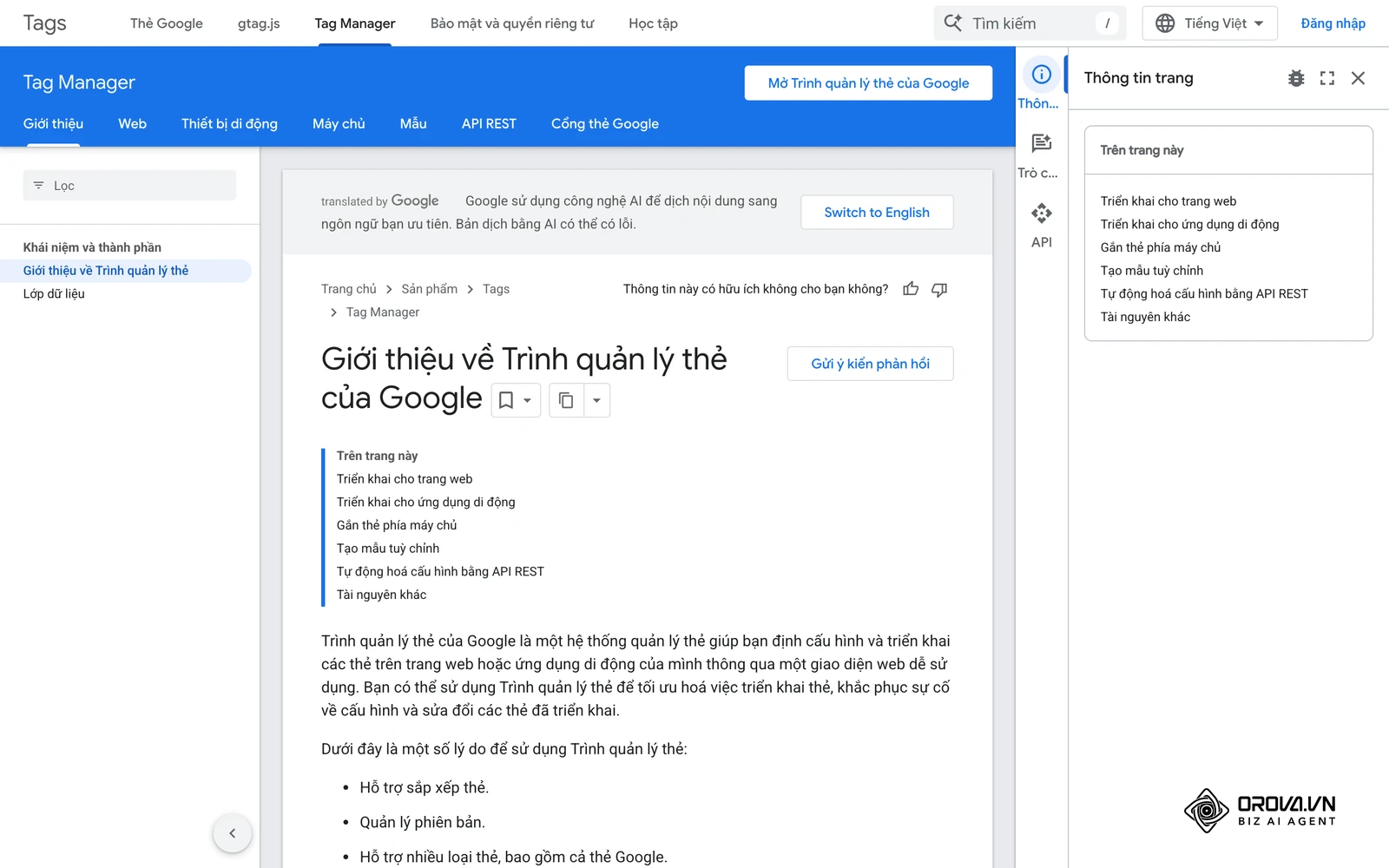Viewport: 1389px width, 868px height.
Task: Jump to Triển khai cho ứng dụng di động in article
Action: coord(425,502)
